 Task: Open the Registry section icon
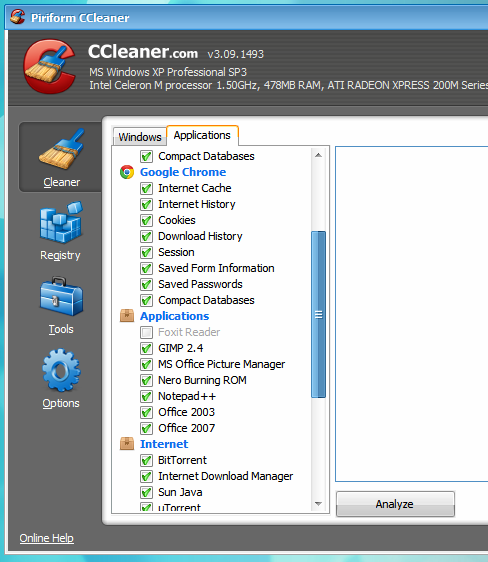click(61, 222)
